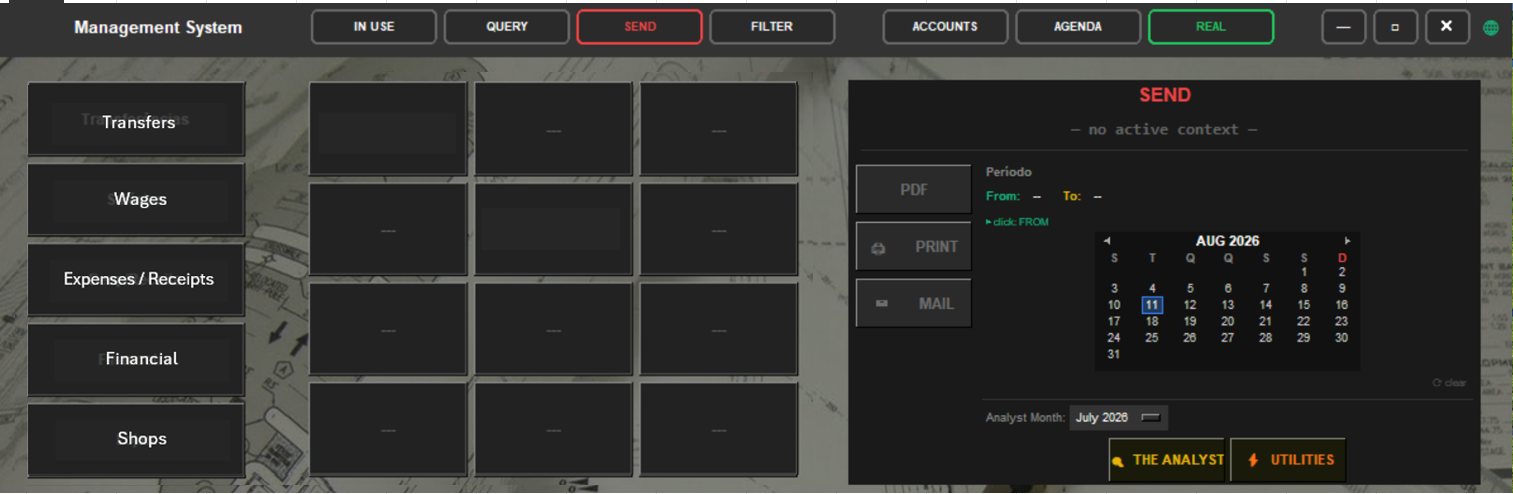Open the FILTER tab
Image resolution: width=1513 pixels, height=494 pixels.
point(772,27)
